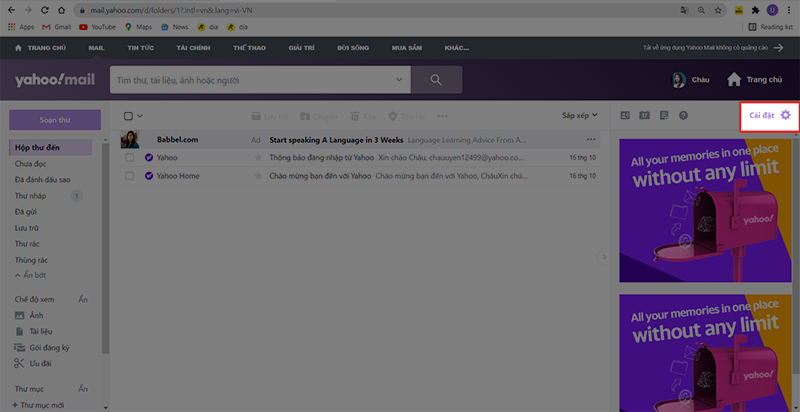Open ad-free Yahoo Mail app link
The height and width of the screenshot is (412, 800).
tap(713, 48)
